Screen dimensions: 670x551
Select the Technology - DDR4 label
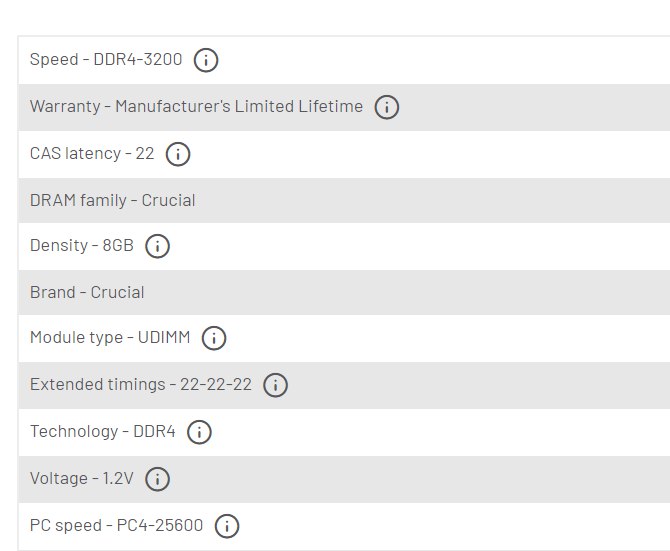[103, 431]
